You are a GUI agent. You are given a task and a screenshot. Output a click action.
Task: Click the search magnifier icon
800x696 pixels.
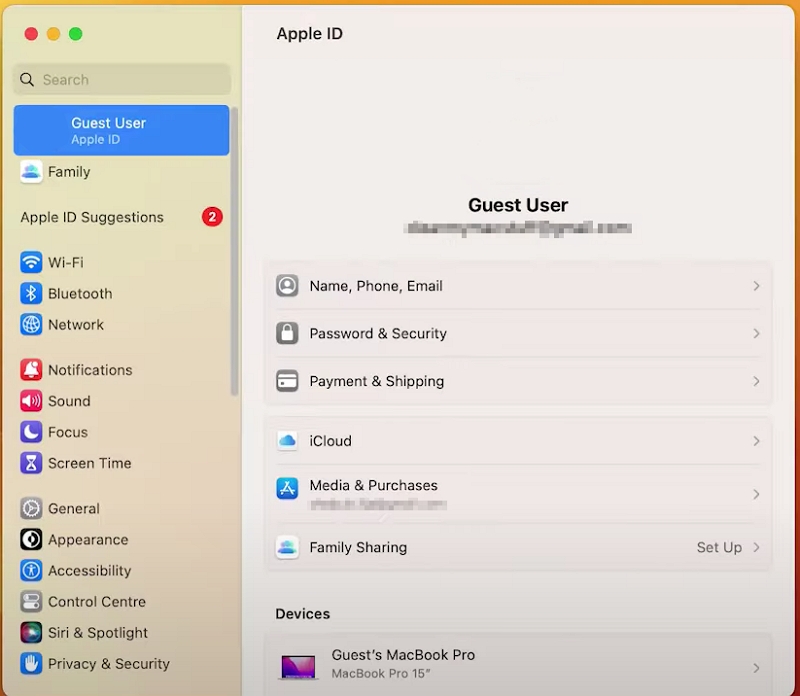(27, 80)
